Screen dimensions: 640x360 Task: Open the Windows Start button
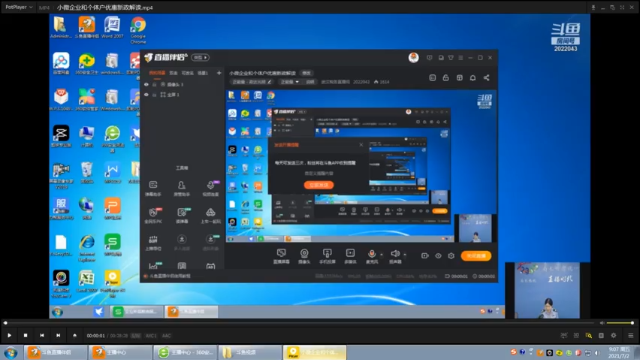[x=11, y=353]
